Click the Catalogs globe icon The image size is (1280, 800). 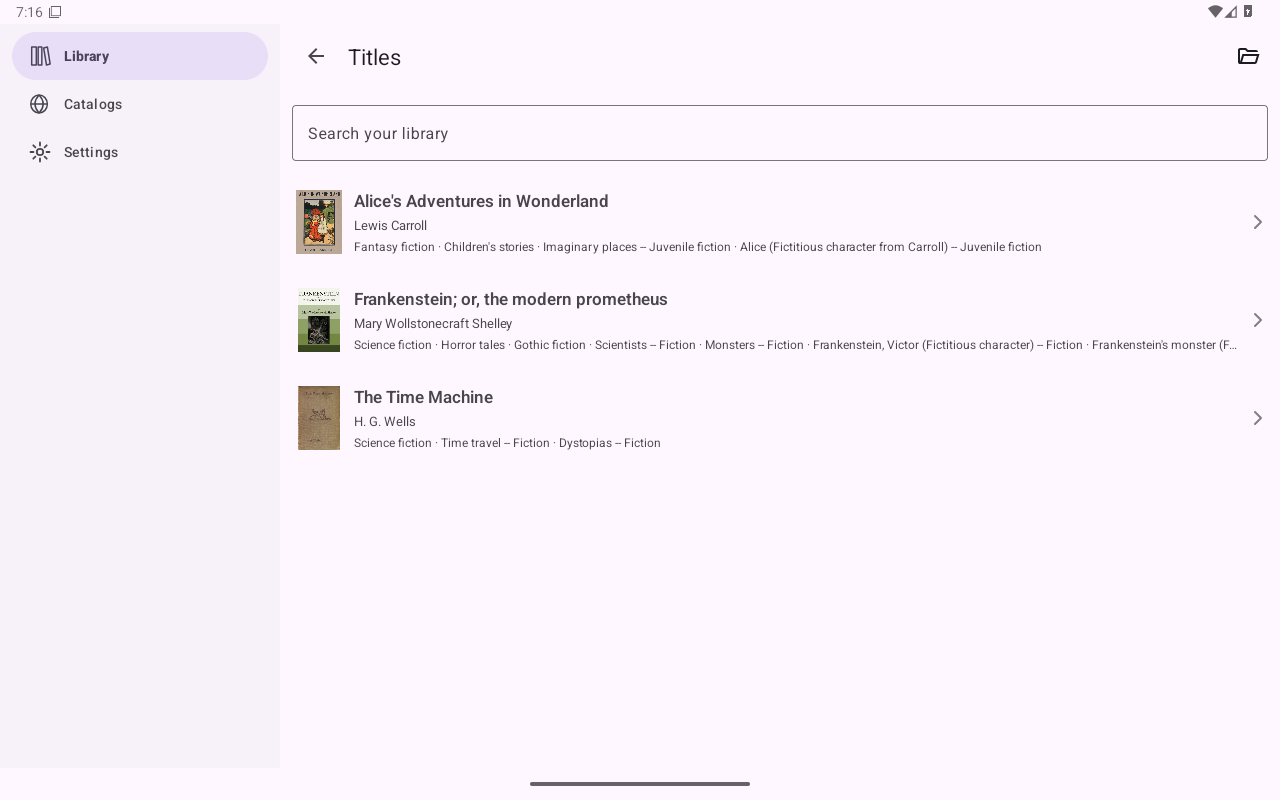coord(40,104)
